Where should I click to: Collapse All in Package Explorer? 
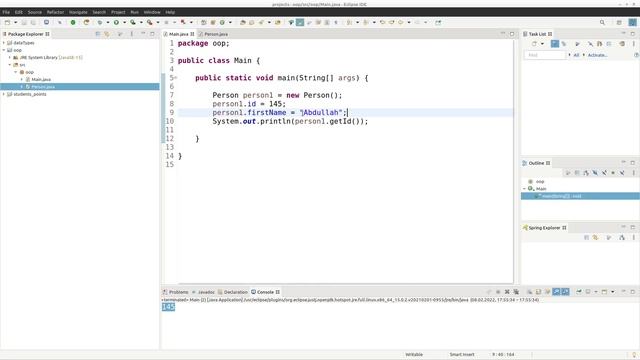98,34
